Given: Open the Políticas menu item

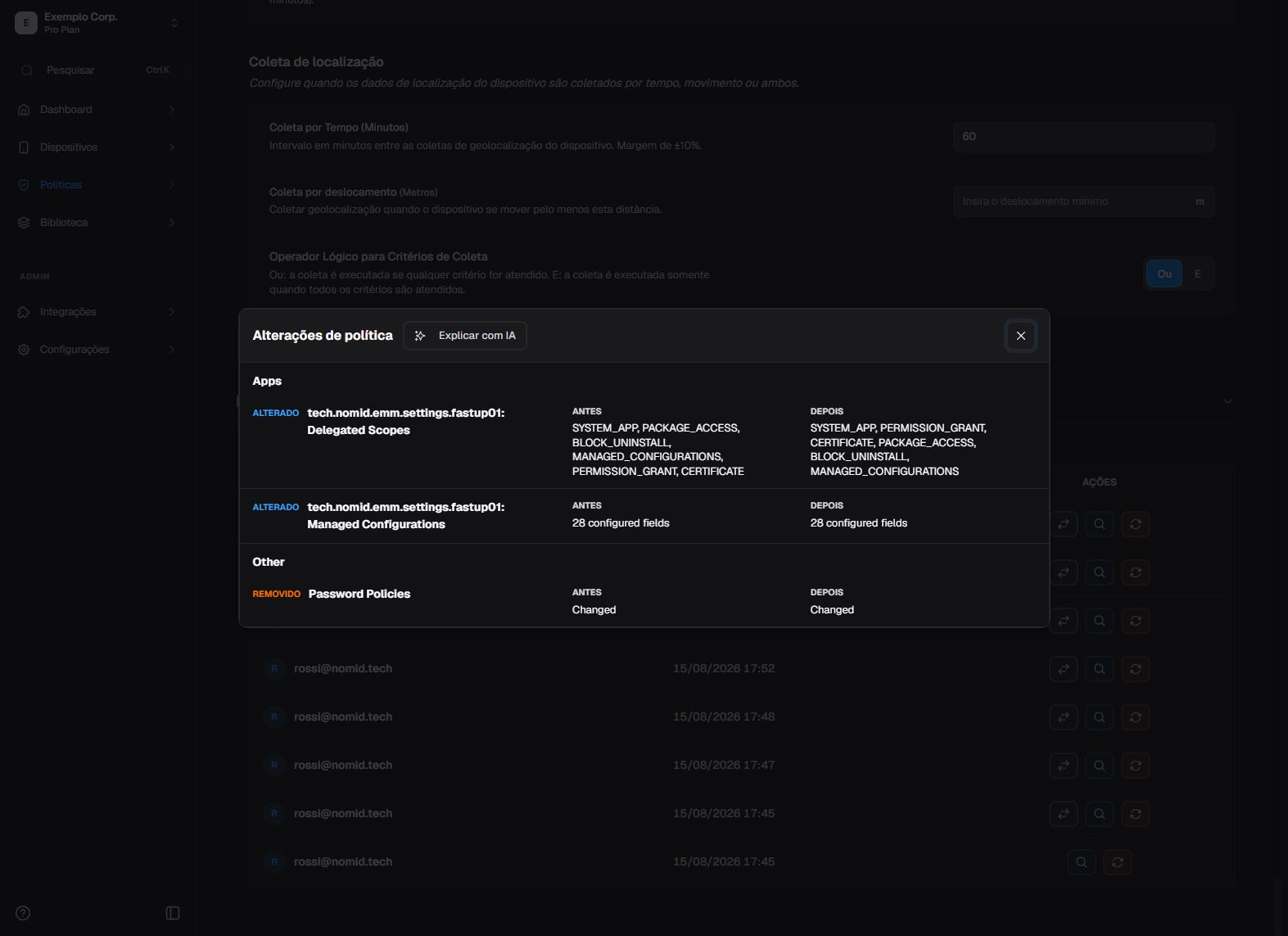Looking at the screenshot, I should pyautogui.click(x=97, y=185).
